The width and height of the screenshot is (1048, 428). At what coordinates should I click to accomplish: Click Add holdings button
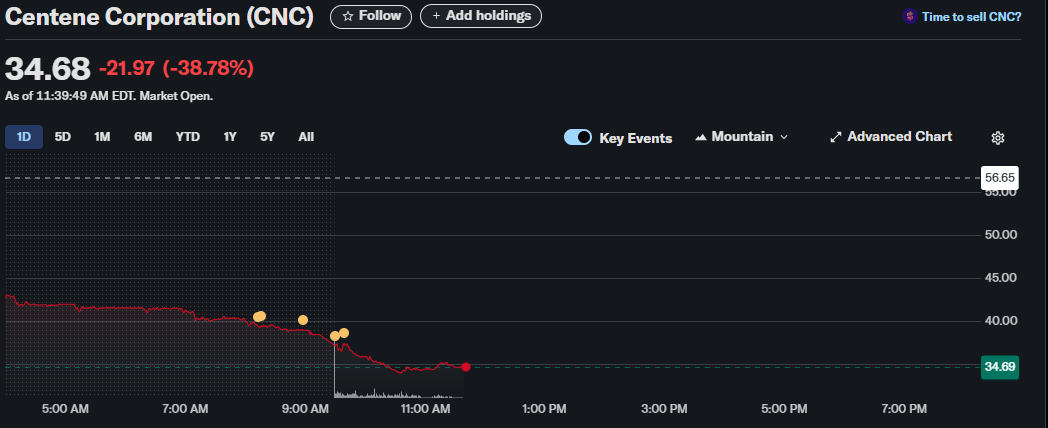pyautogui.click(x=481, y=16)
